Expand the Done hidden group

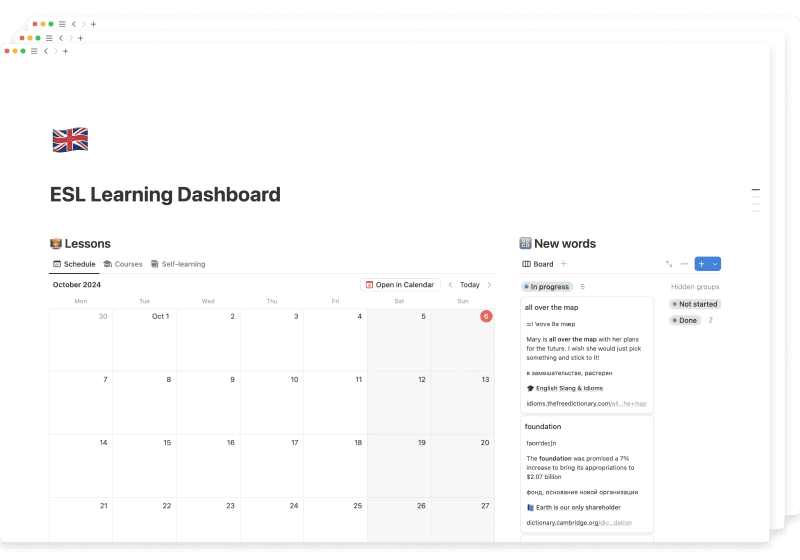689,320
